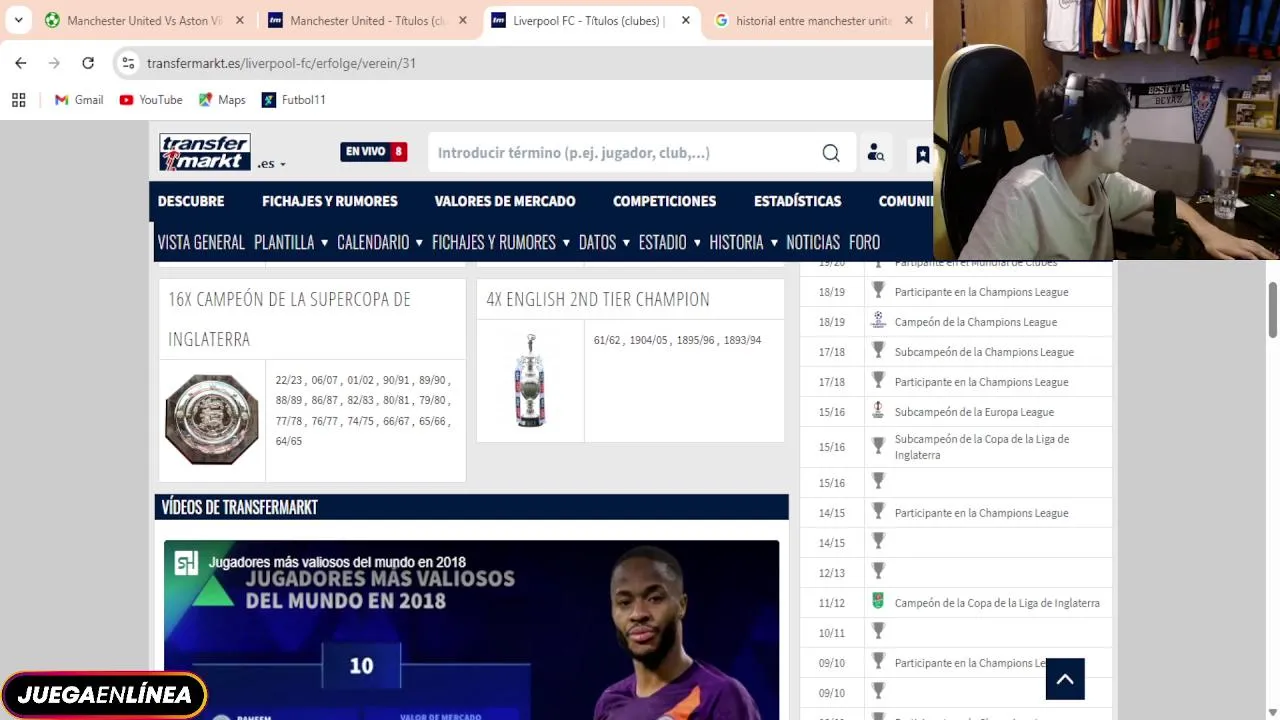The height and width of the screenshot is (720, 1280).
Task: Switch to Manchester United - Títulos tab
Action: [x=367, y=20]
